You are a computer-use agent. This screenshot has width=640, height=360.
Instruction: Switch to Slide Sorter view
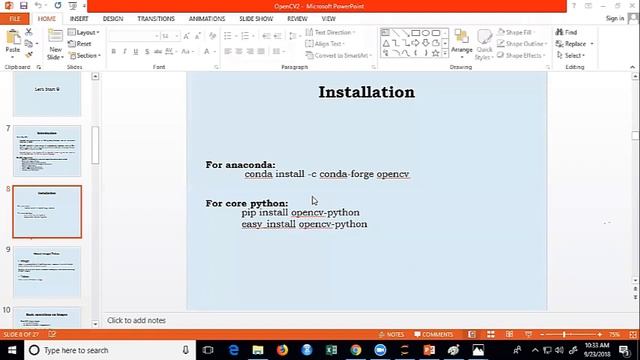coord(491,334)
